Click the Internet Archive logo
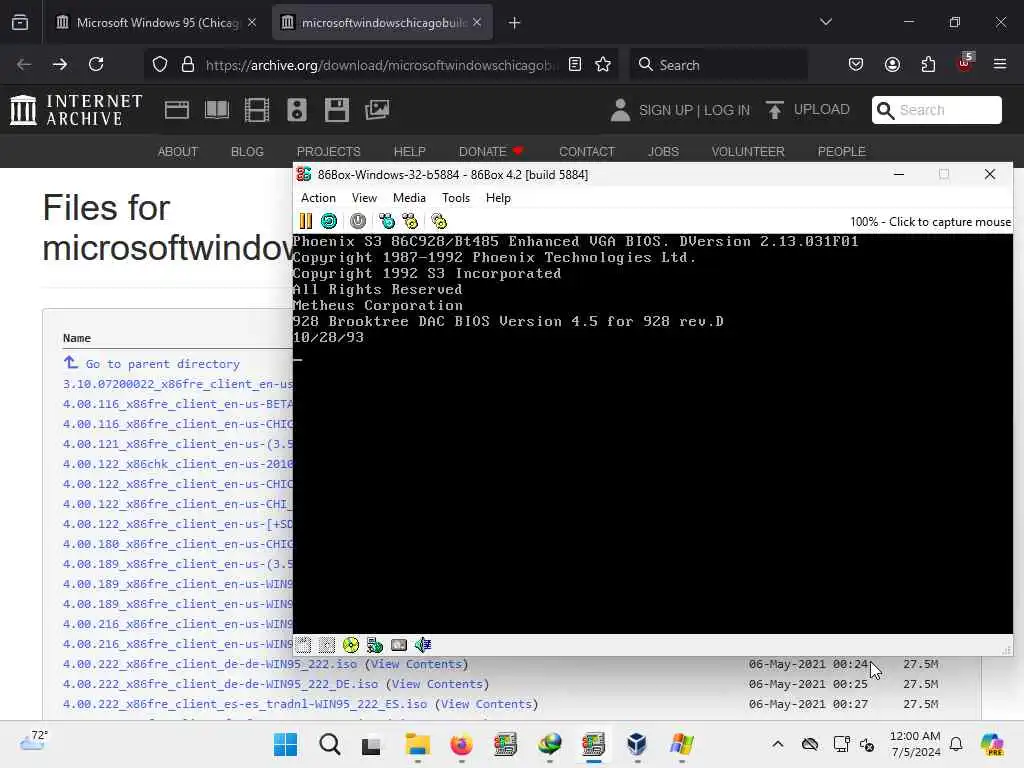 pyautogui.click(x=77, y=109)
